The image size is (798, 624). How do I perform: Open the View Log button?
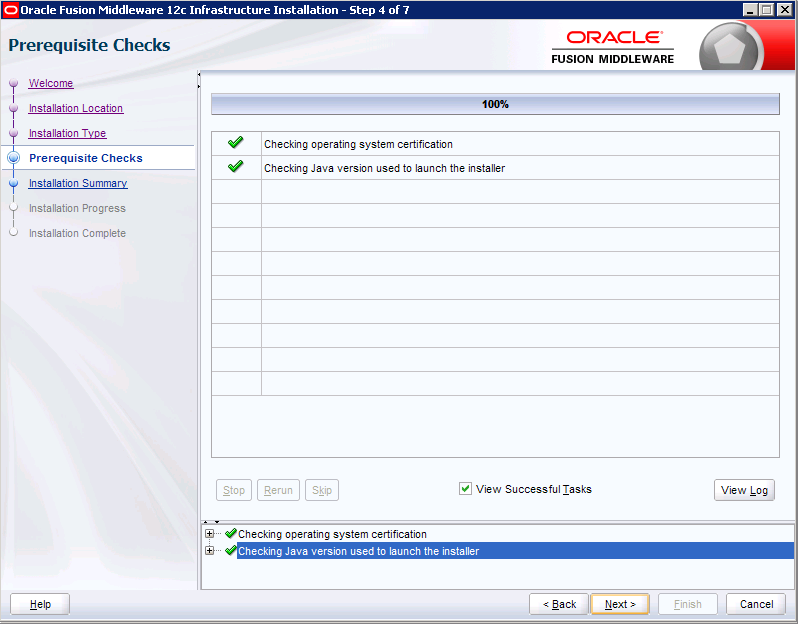click(x=744, y=490)
